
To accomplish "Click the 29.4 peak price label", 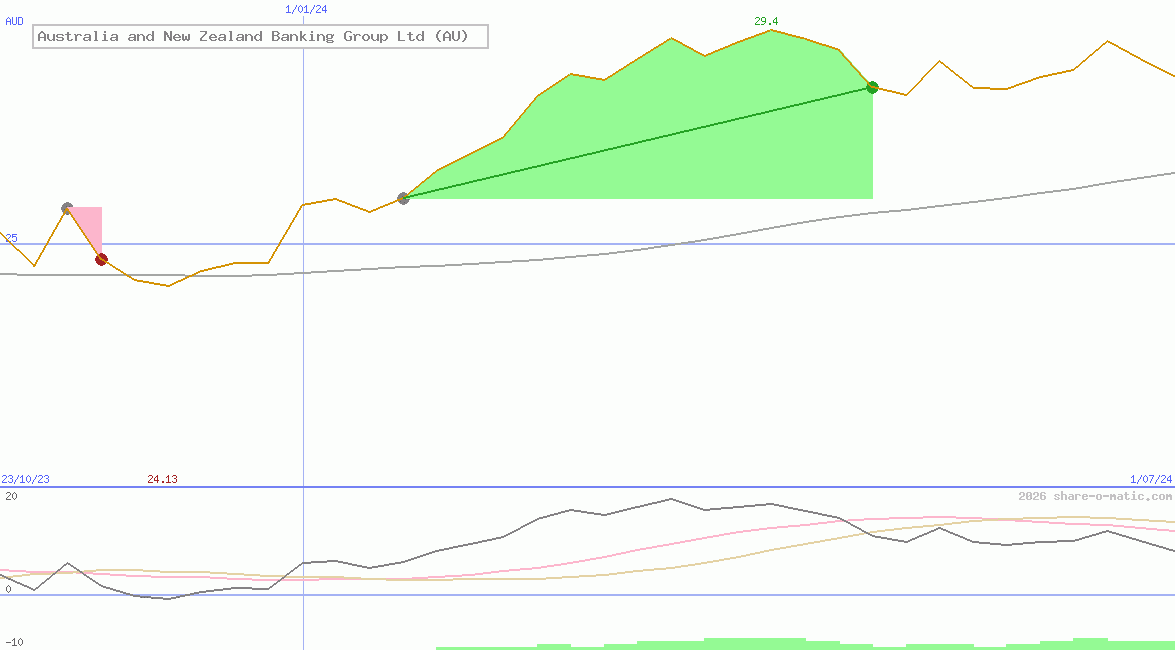I will (766, 21).
